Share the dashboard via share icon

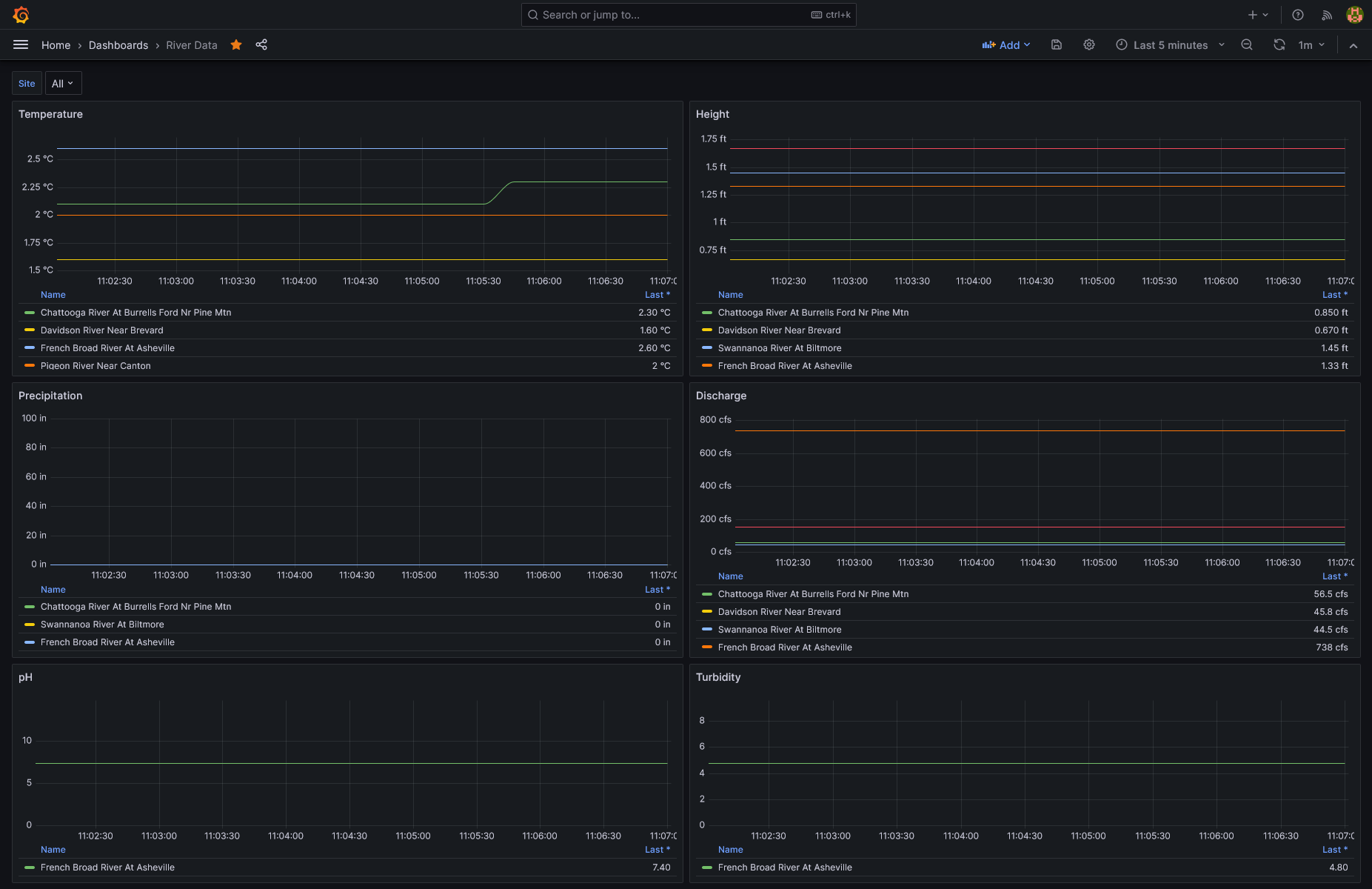(x=261, y=45)
